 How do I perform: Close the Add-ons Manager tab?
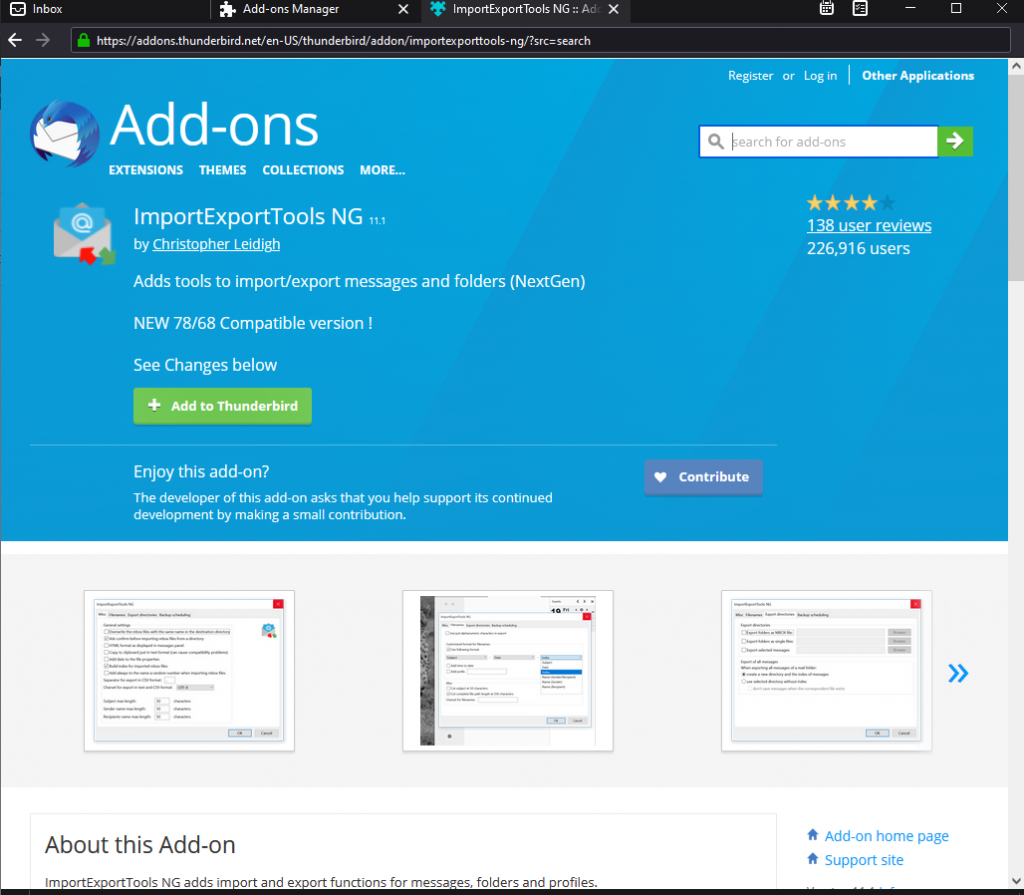click(404, 9)
